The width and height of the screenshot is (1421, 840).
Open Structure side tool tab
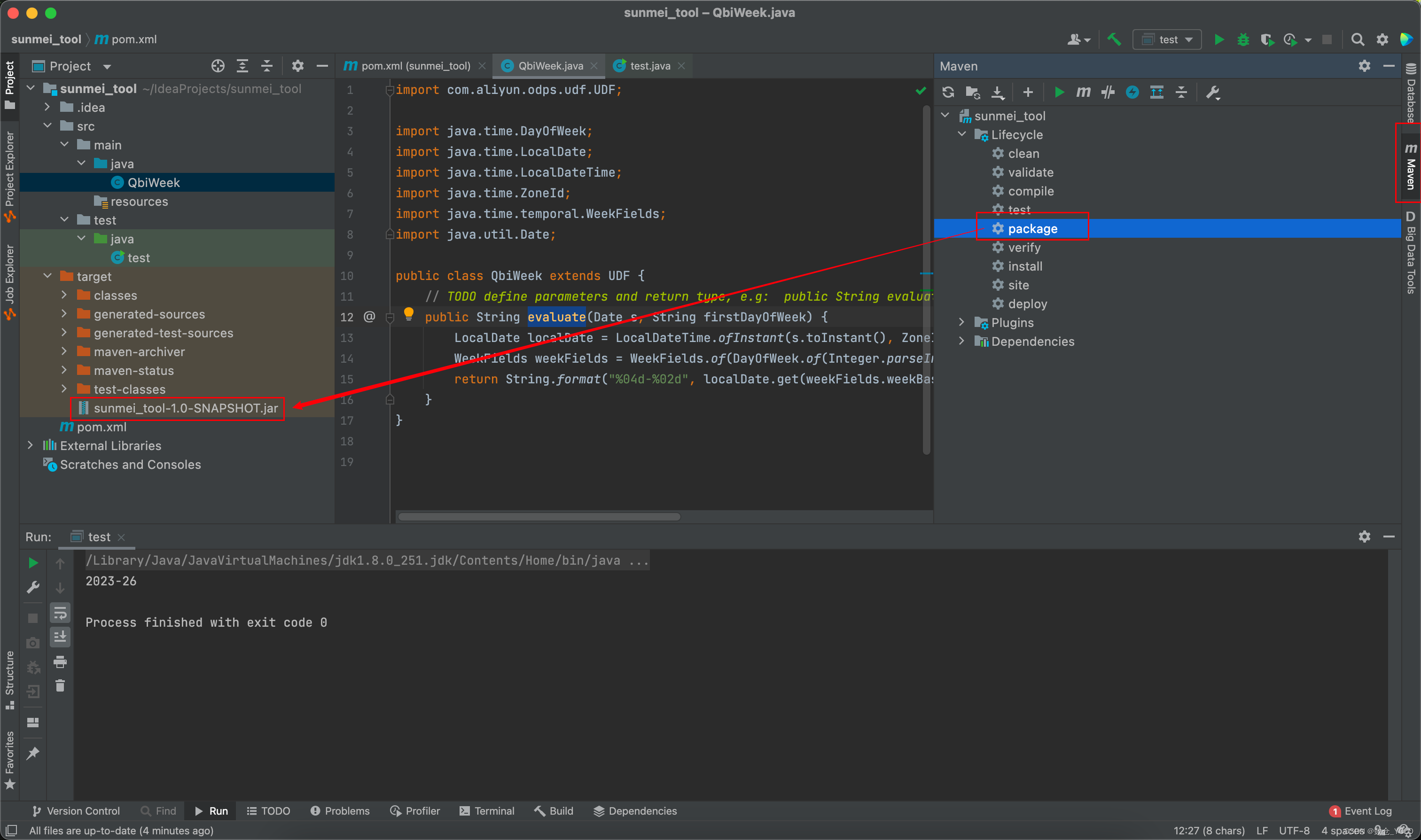(x=9, y=679)
